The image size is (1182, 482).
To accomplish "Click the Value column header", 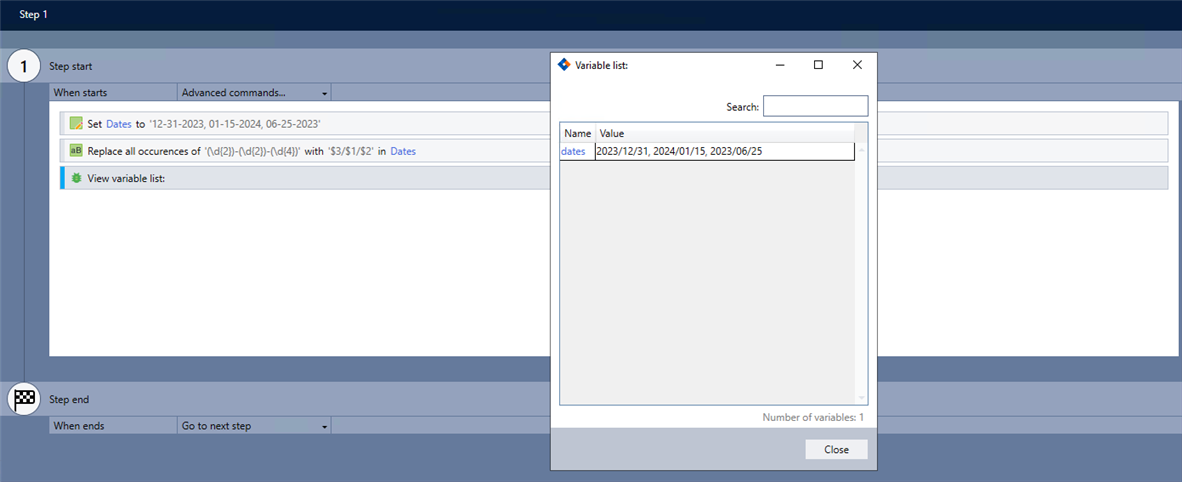I will (x=724, y=134).
